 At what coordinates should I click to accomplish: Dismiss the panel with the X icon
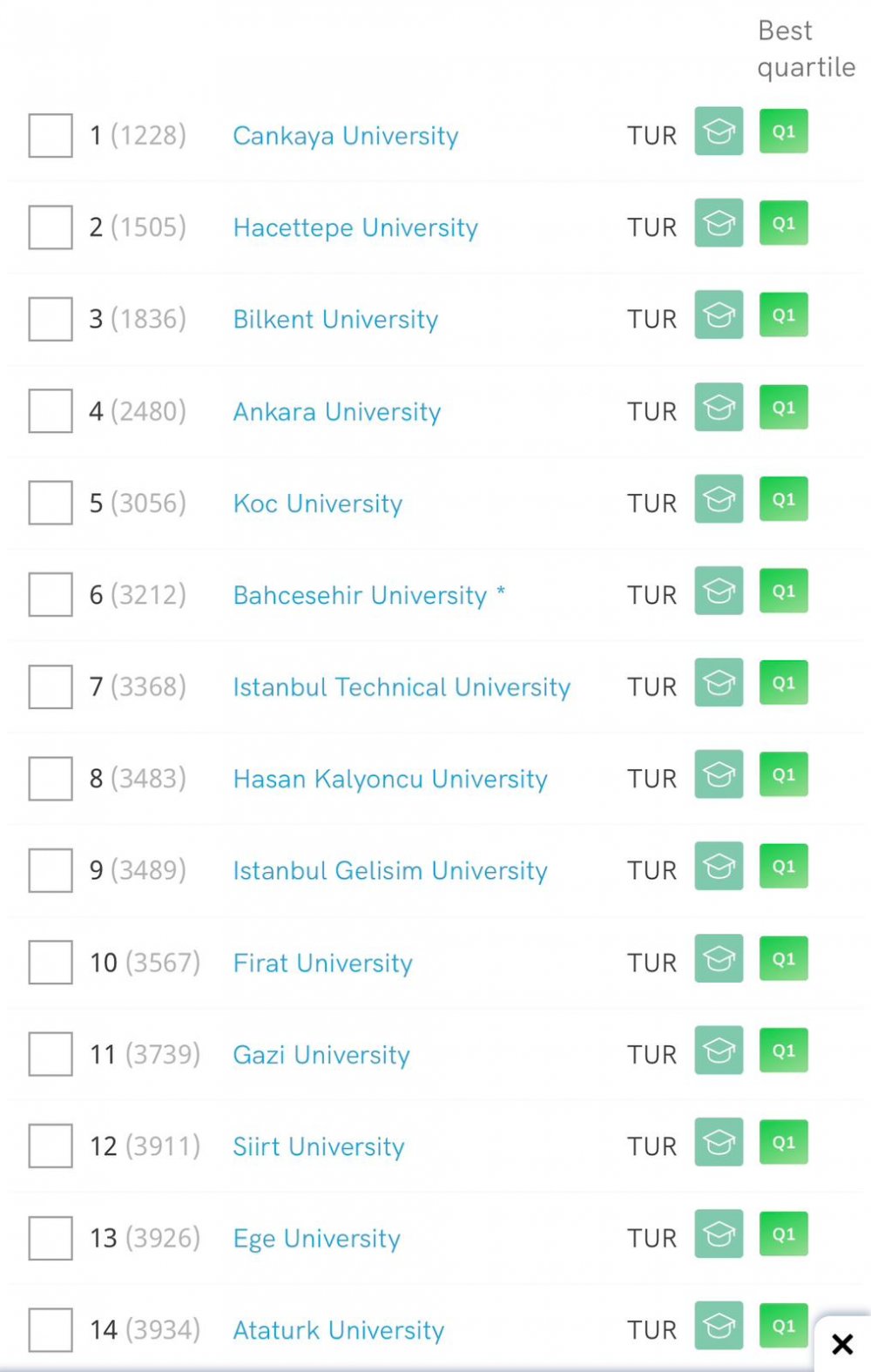(842, 1344)
